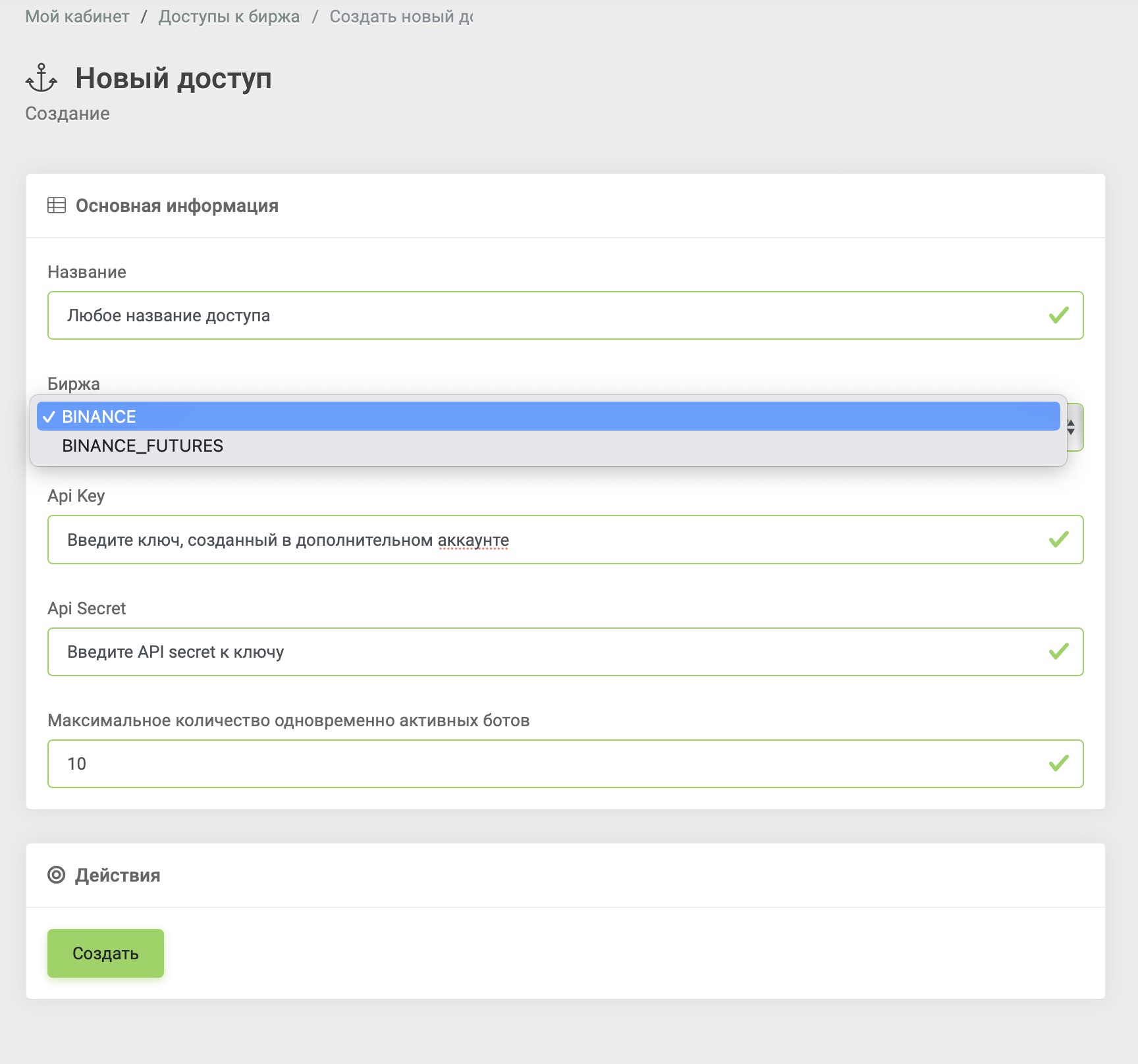Open Мой кабинет breadcrumb link
This screenshot has height=1064, width=1138.
pyautogui.click(x=77, y=16)
